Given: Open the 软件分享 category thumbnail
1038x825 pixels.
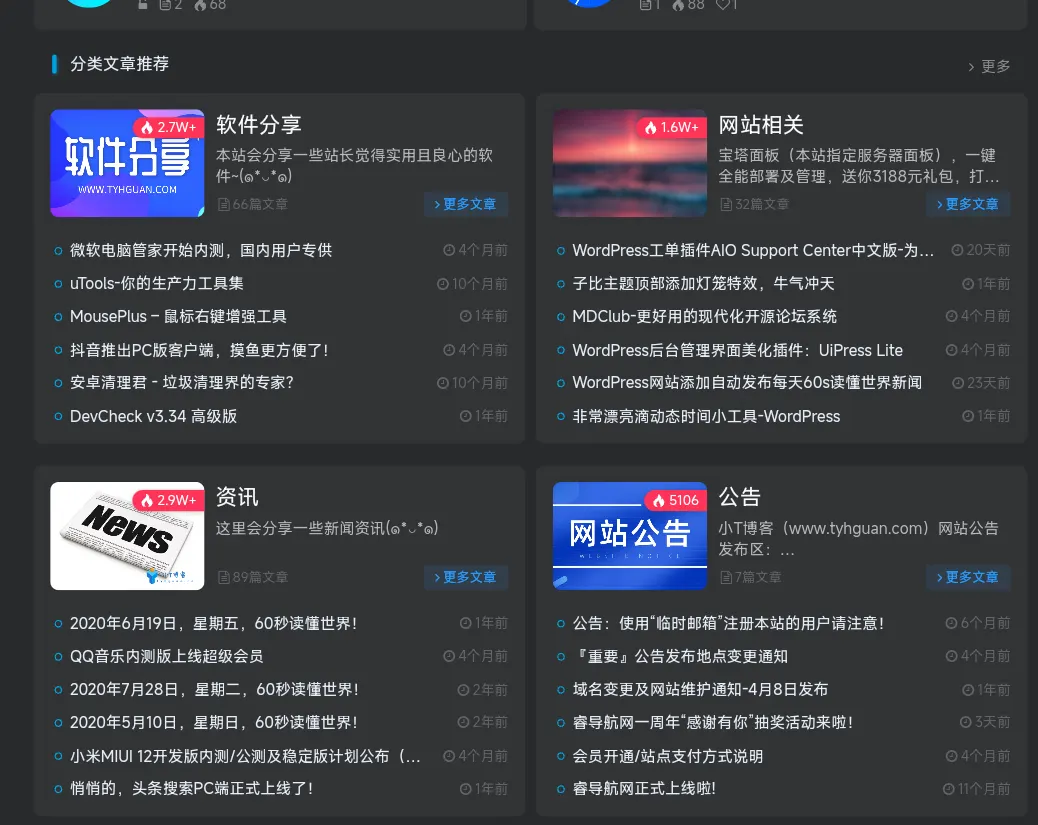Looking at the screenshot, I should 127,163.
